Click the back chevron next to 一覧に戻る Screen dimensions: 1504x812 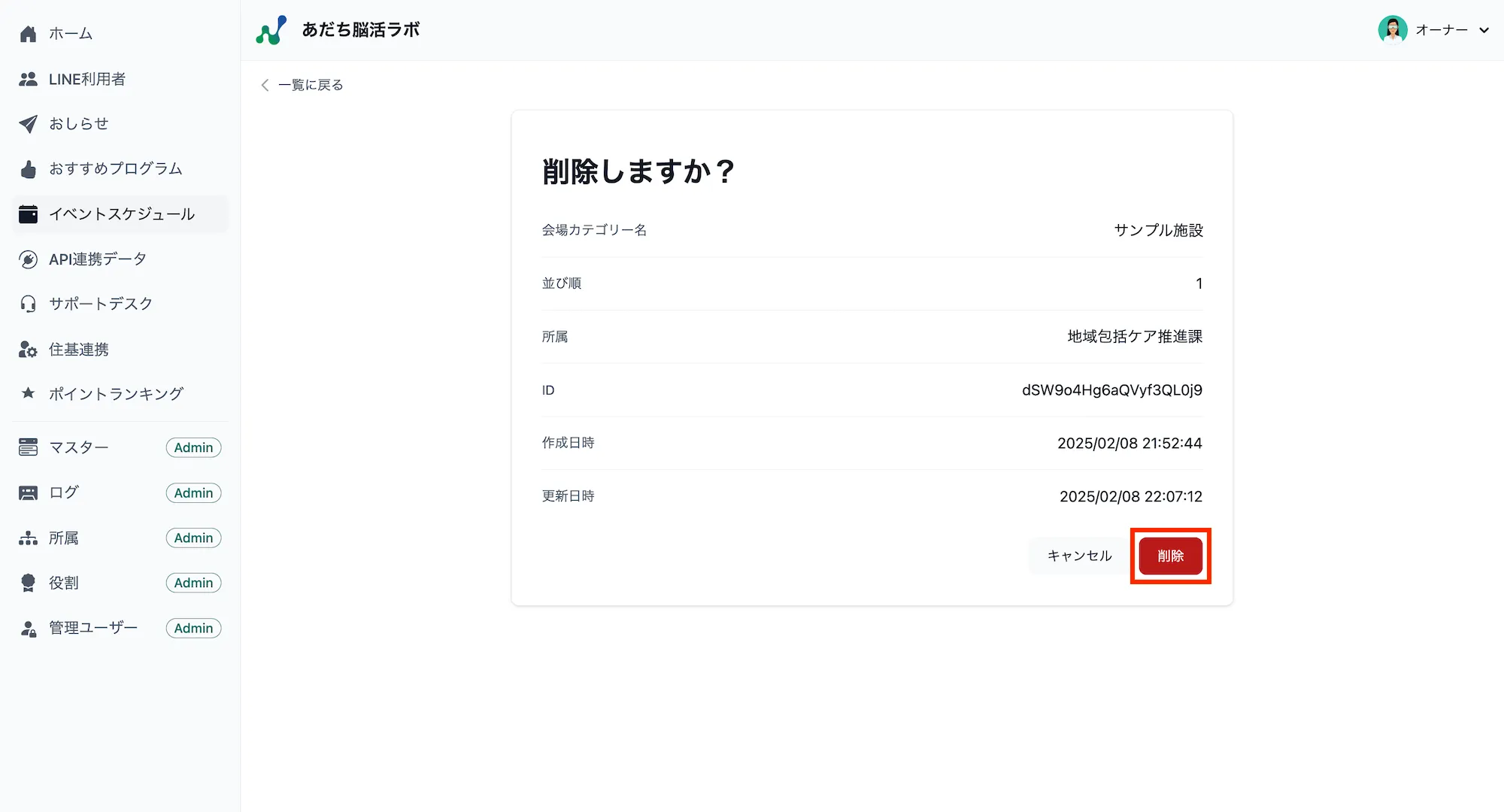[x=264, y=85]
